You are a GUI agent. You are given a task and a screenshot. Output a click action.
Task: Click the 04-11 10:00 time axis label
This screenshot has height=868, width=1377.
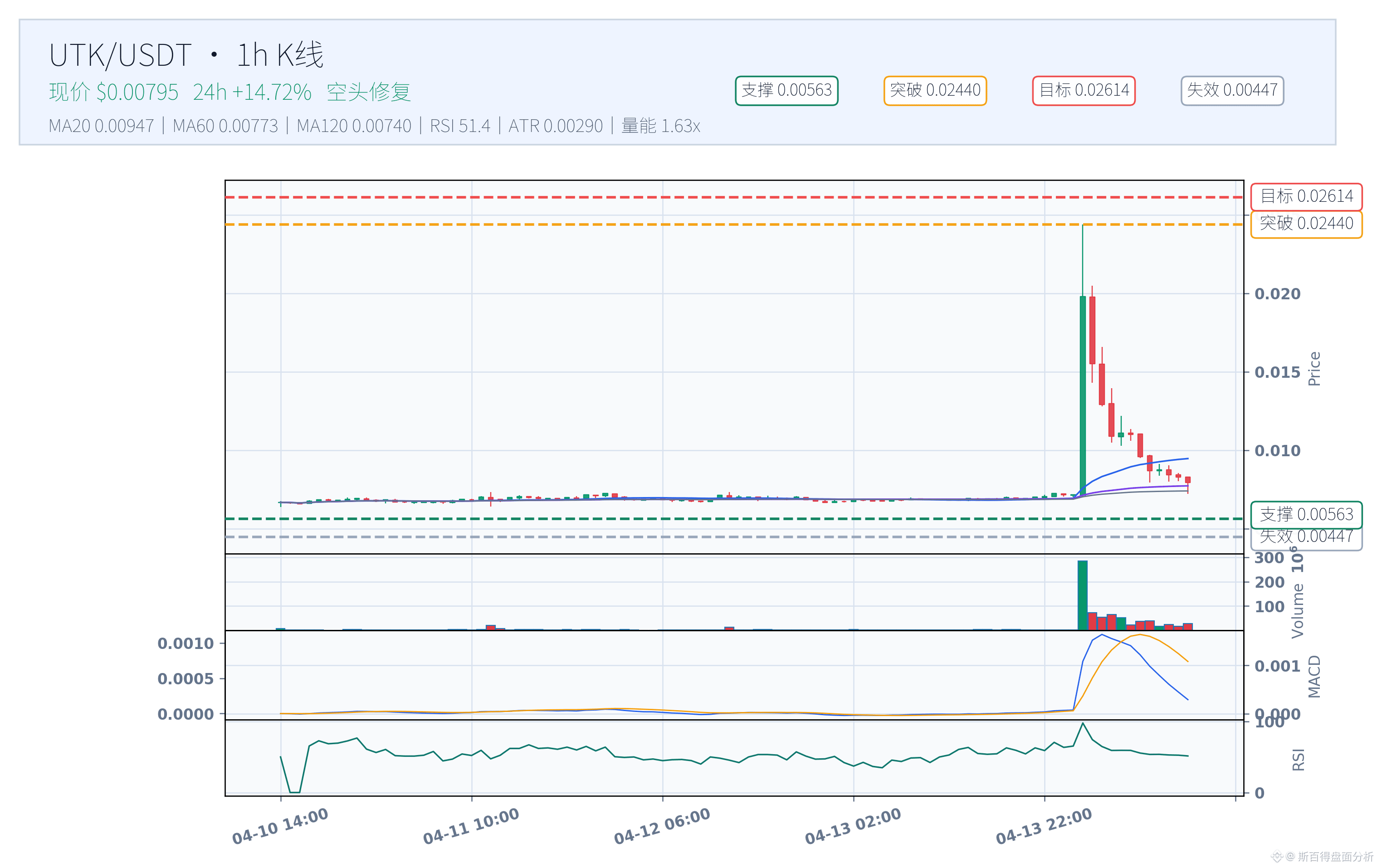(471, 826)
